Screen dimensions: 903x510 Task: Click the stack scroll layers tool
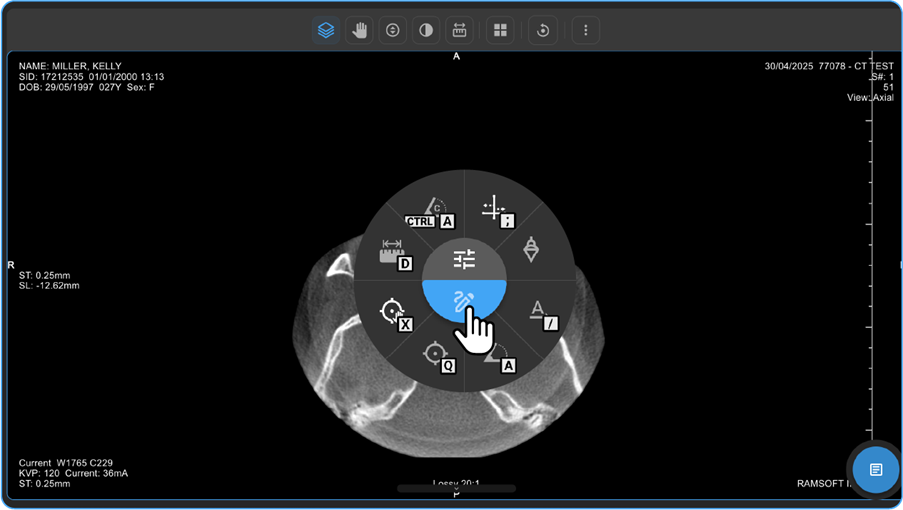pos(325,30)
